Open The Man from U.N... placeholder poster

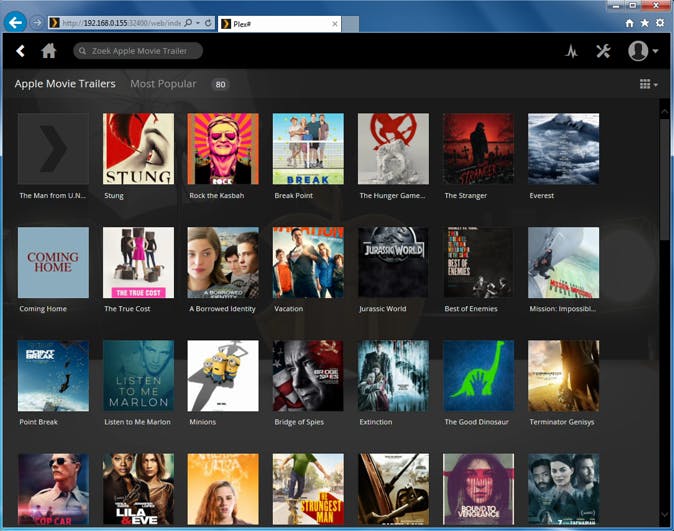(53, 149)
